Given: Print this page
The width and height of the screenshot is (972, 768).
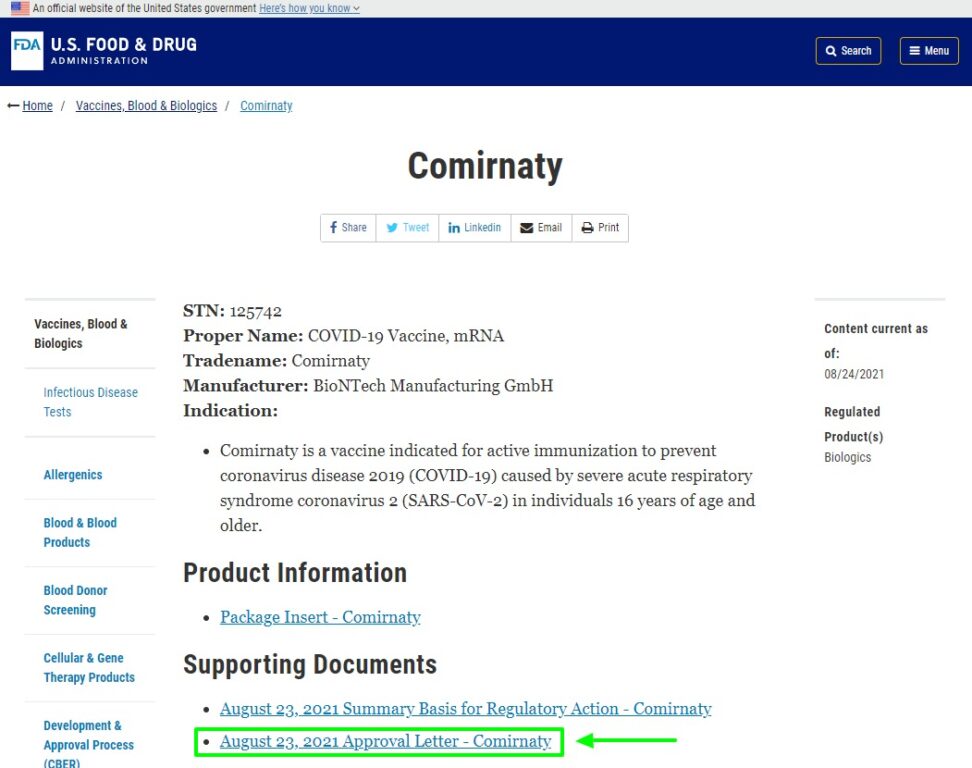Looking at the screenshot, I should [600, 227].
